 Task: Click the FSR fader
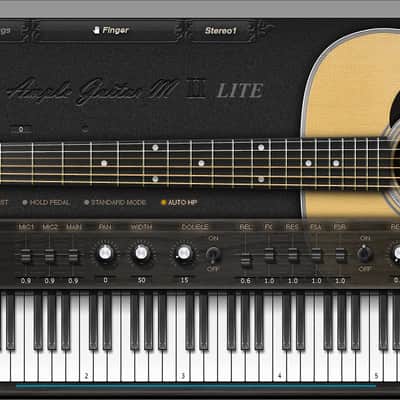(340, 255)
